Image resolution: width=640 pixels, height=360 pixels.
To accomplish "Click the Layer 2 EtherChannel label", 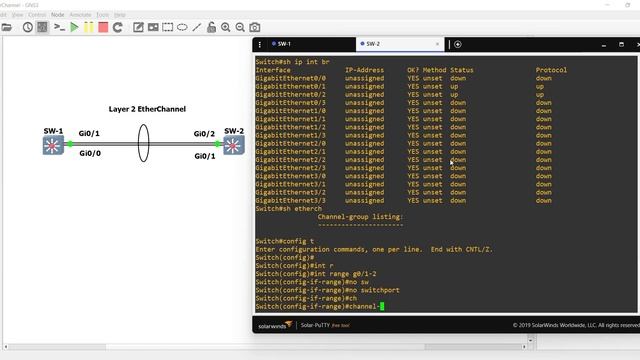I will [x=147, y=109].
